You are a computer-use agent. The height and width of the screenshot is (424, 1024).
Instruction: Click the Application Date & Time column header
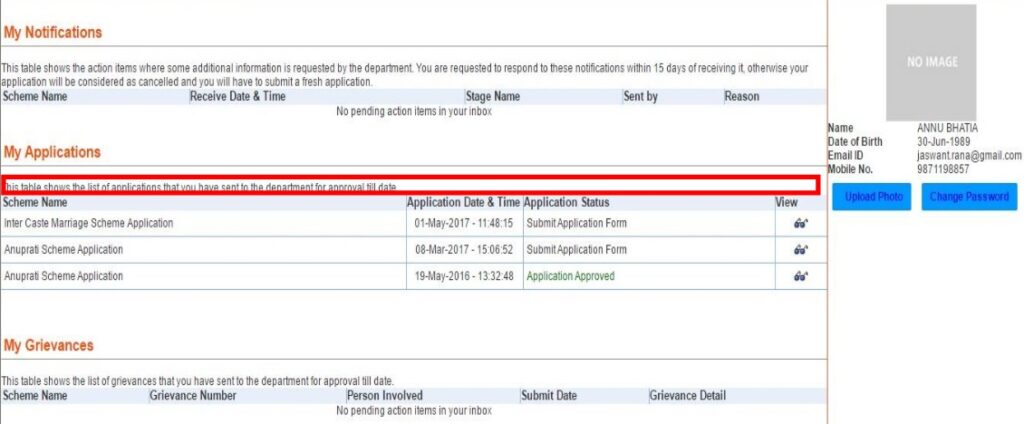(463, 203)
